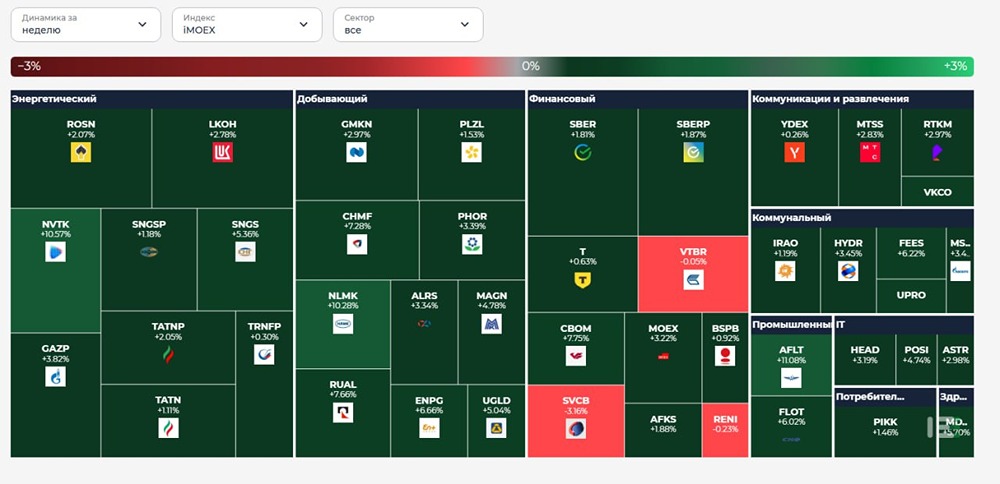The image size is (1000, 484).
Task: Open the ASTR +2.98% tile
Action: point(955,360)
